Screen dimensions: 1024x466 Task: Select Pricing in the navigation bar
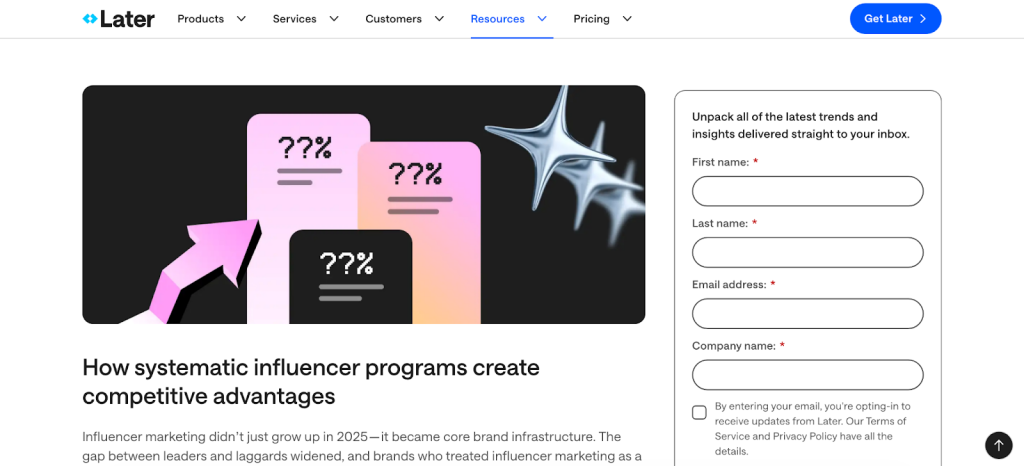coord(591,19)
